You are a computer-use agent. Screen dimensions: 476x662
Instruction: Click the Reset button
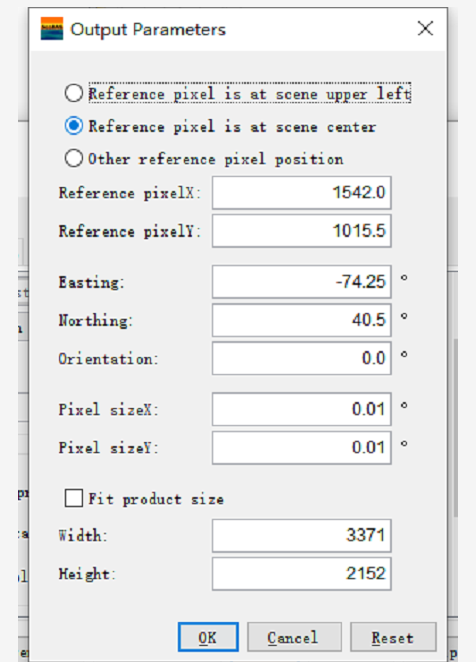point(393,637)
